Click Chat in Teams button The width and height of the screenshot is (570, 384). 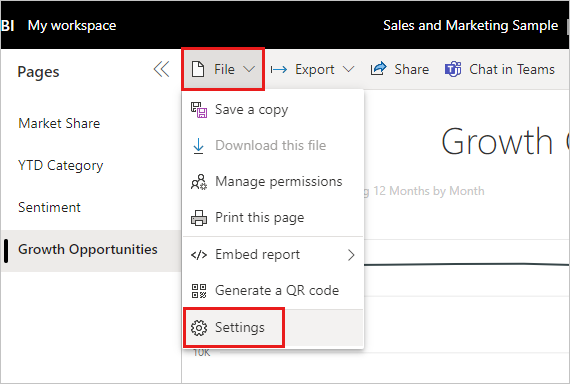click(x=500, y=69)
